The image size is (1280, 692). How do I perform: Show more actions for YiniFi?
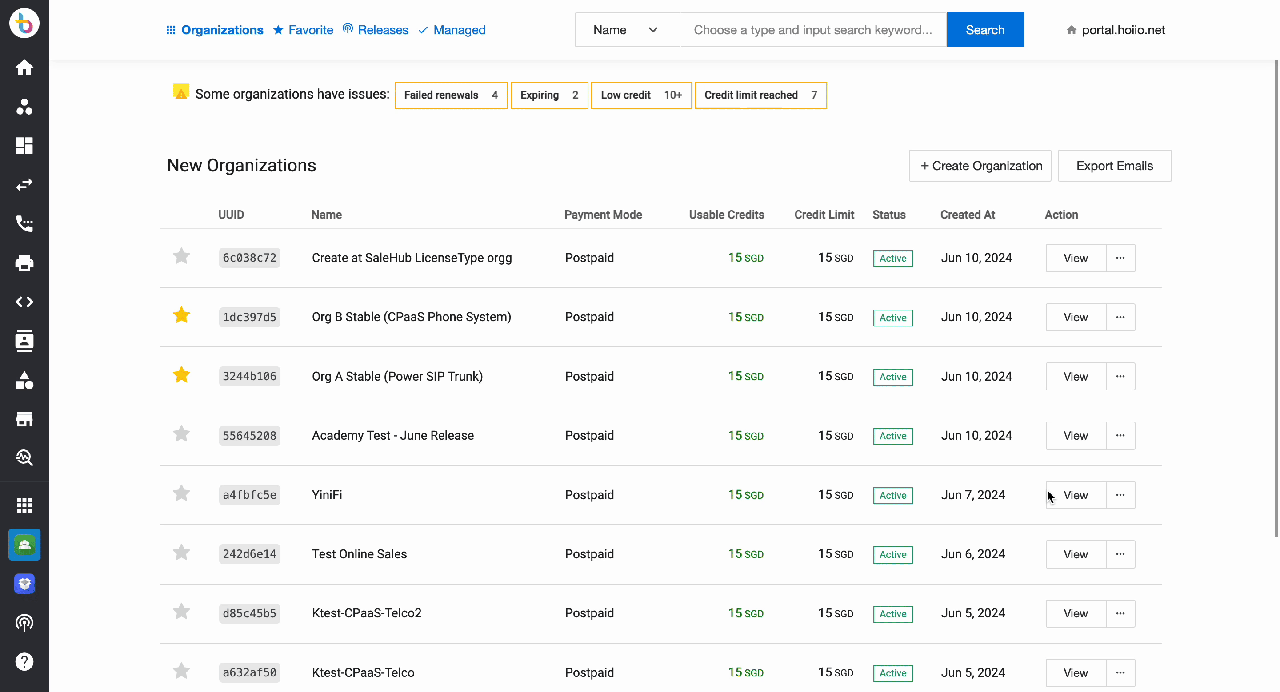point(1120,495)
